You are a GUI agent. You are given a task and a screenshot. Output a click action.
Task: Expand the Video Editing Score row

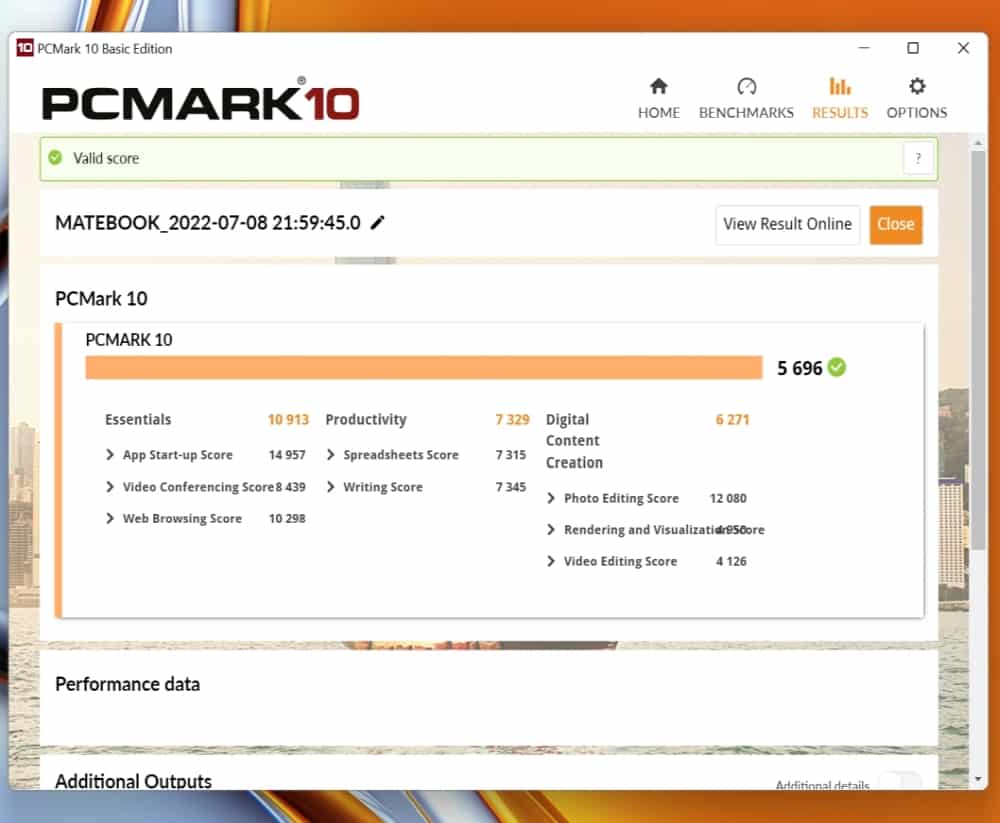[x=551, y=562]
